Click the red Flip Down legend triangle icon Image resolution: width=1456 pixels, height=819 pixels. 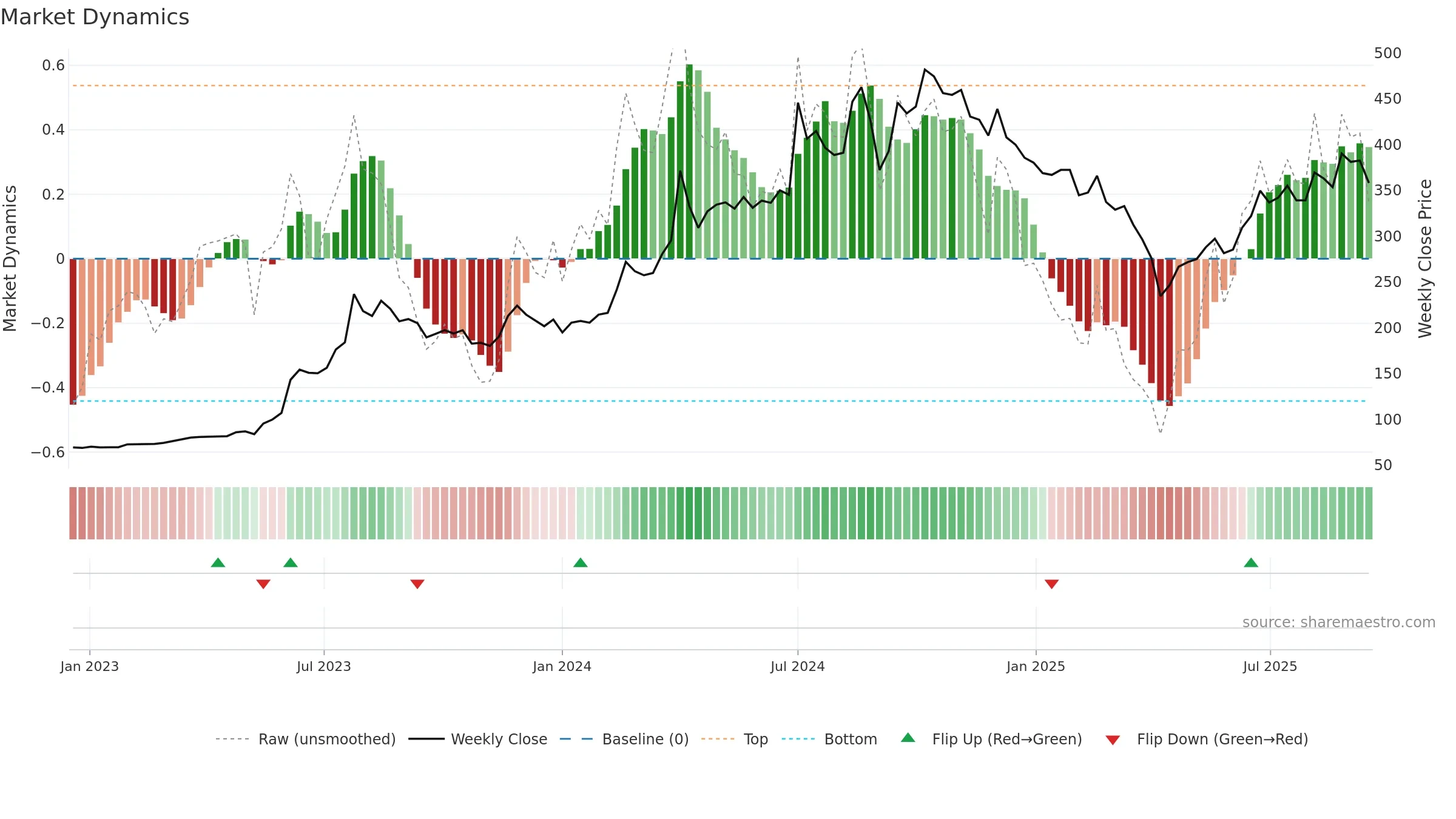(x=1113, y=740)
